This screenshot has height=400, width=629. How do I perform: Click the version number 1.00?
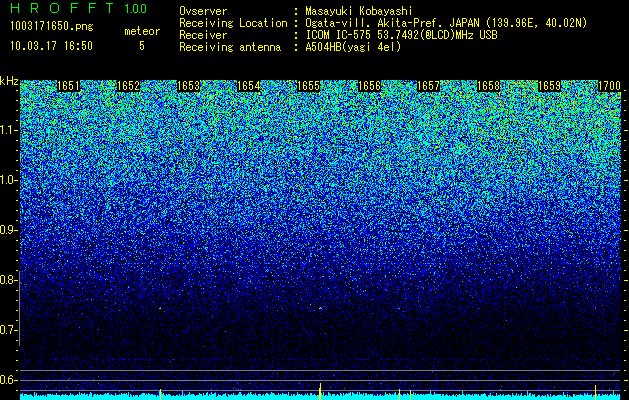pos(135,8)
